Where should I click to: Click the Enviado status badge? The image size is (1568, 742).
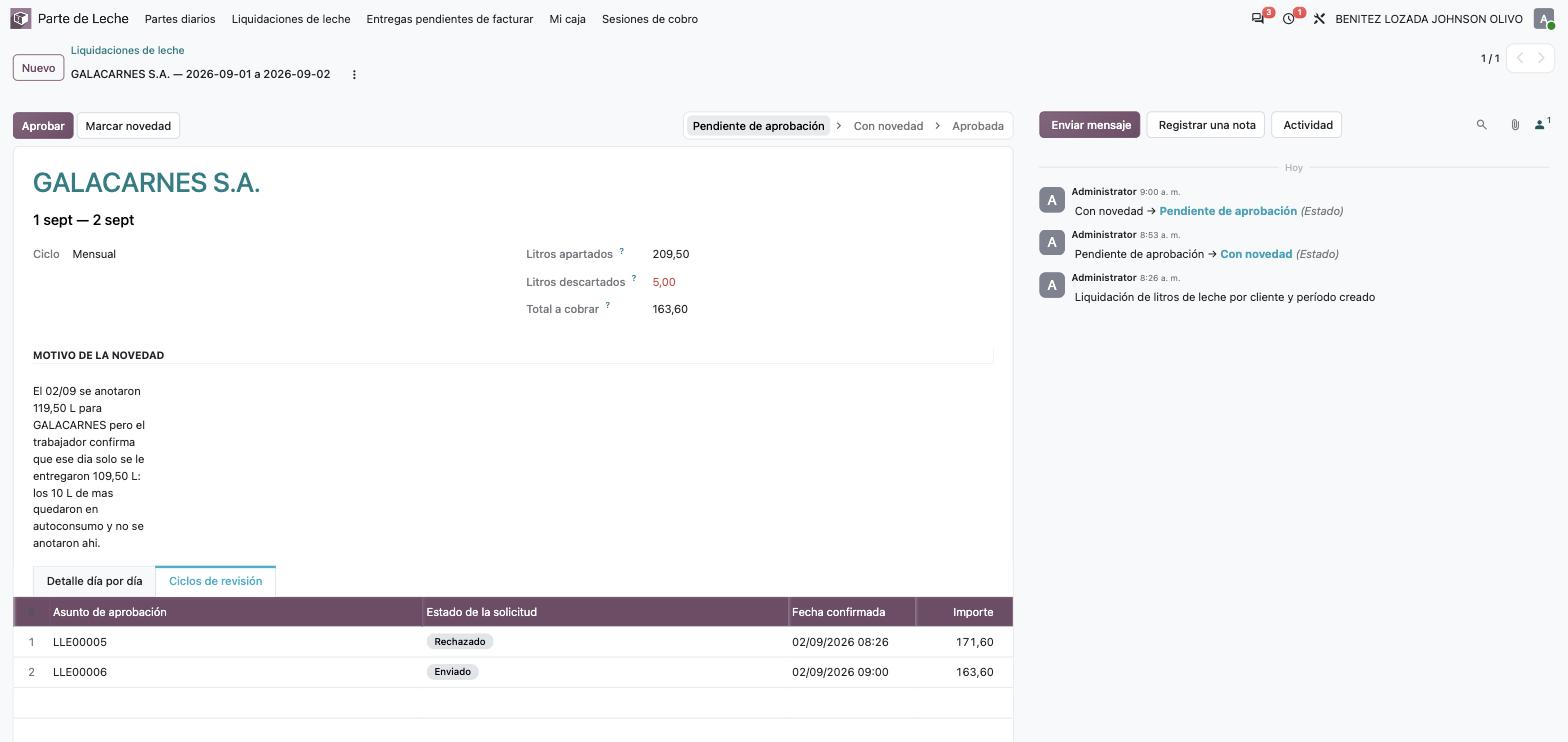click(453, 672)
